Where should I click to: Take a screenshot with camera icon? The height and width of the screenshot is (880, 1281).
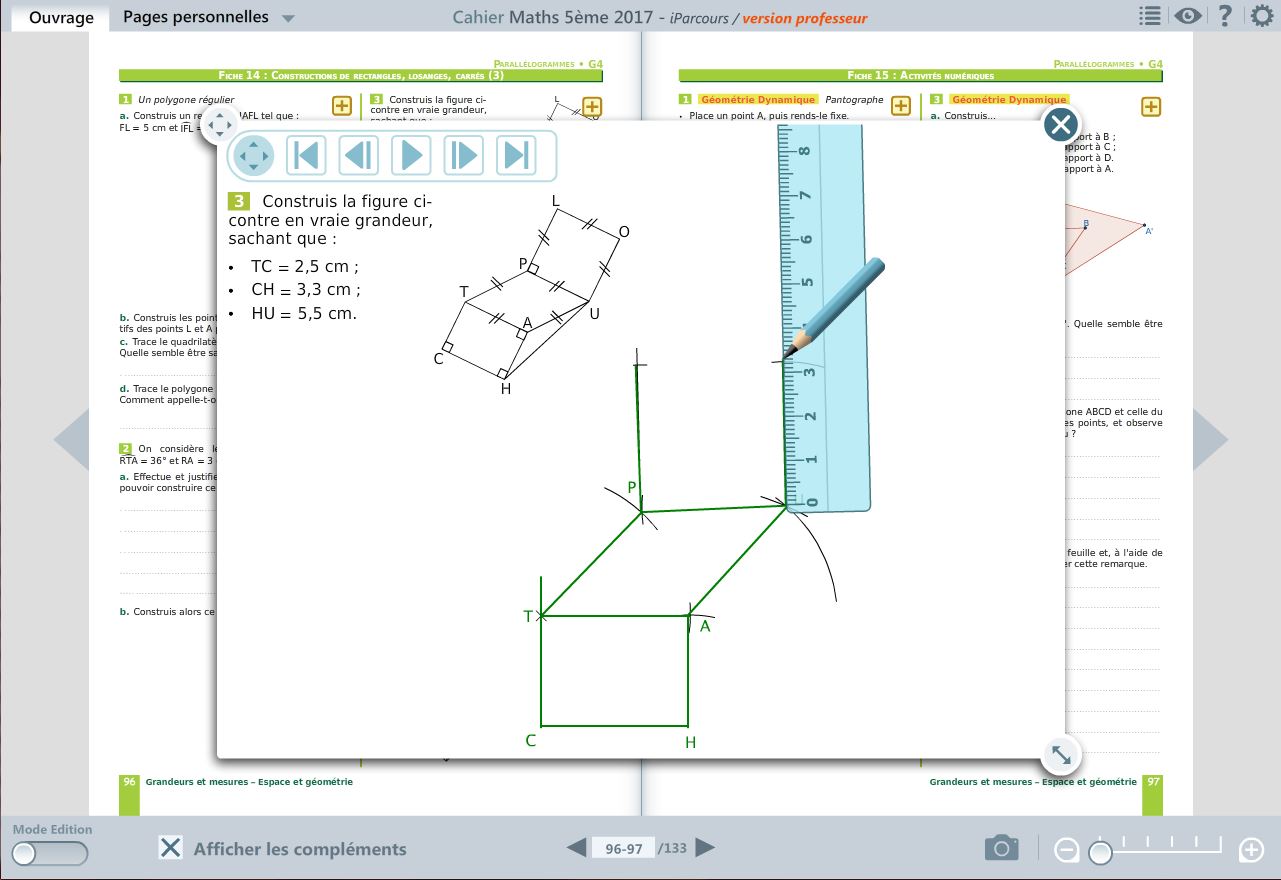(x=1001, y=849)
